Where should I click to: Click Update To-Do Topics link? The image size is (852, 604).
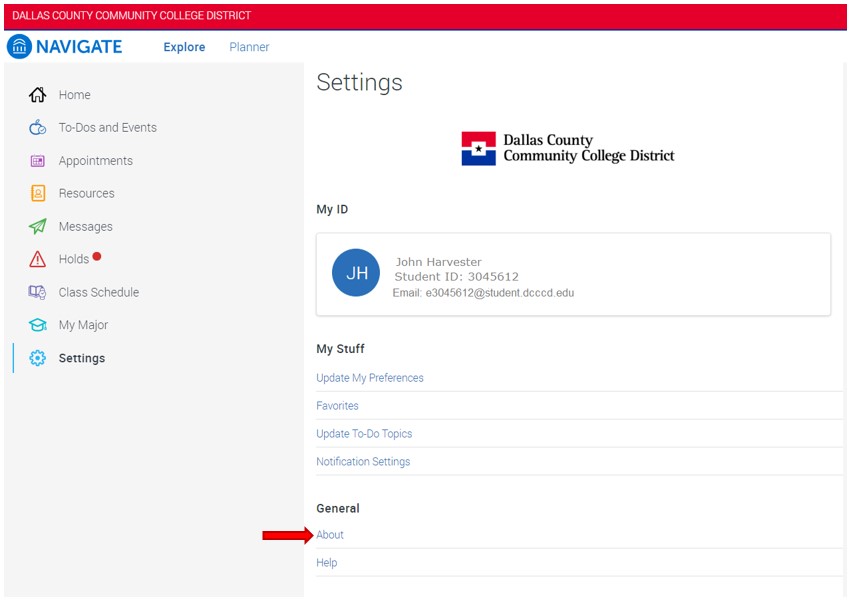point(364,434)
